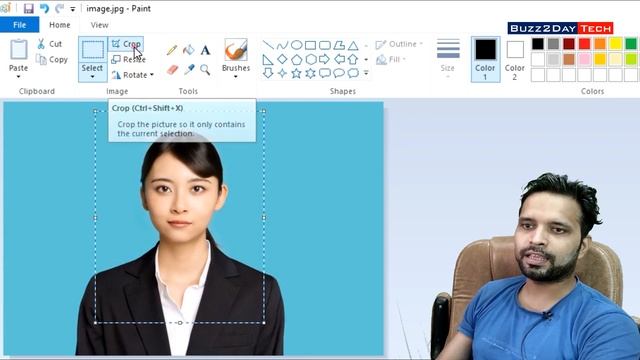Click the Paste clipboard icon
640x360 pixels.
(18, 50)
